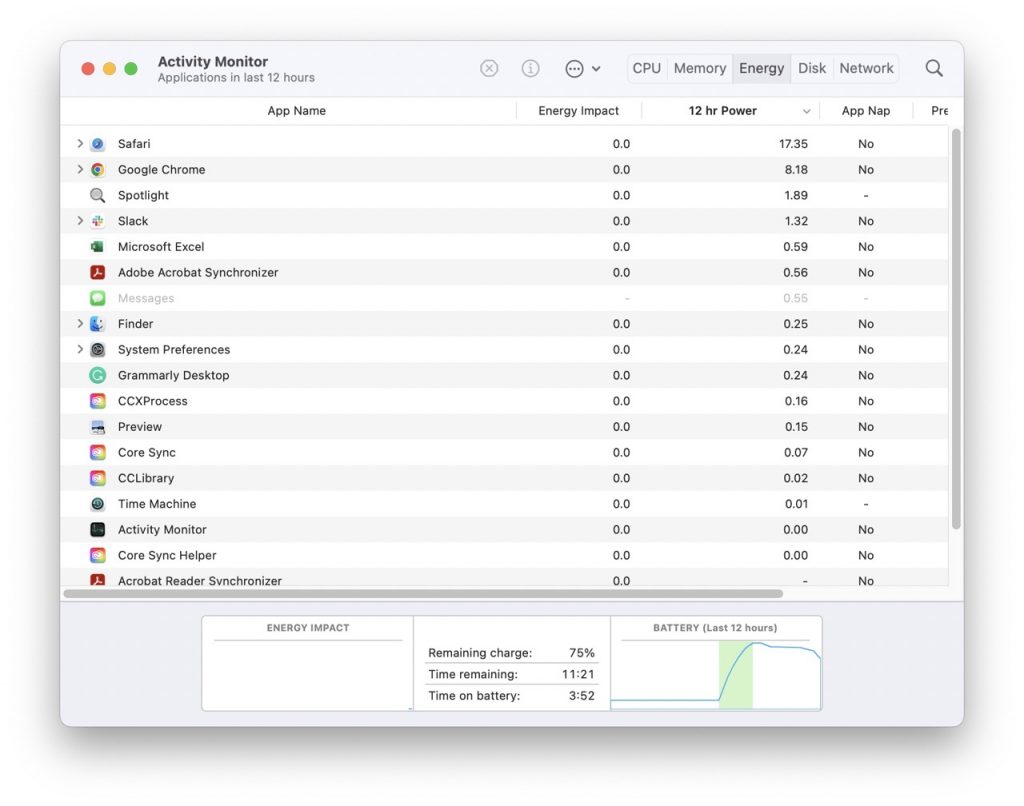
Task: Select the Spotlight magnifying glass icon
Action: 97,195
